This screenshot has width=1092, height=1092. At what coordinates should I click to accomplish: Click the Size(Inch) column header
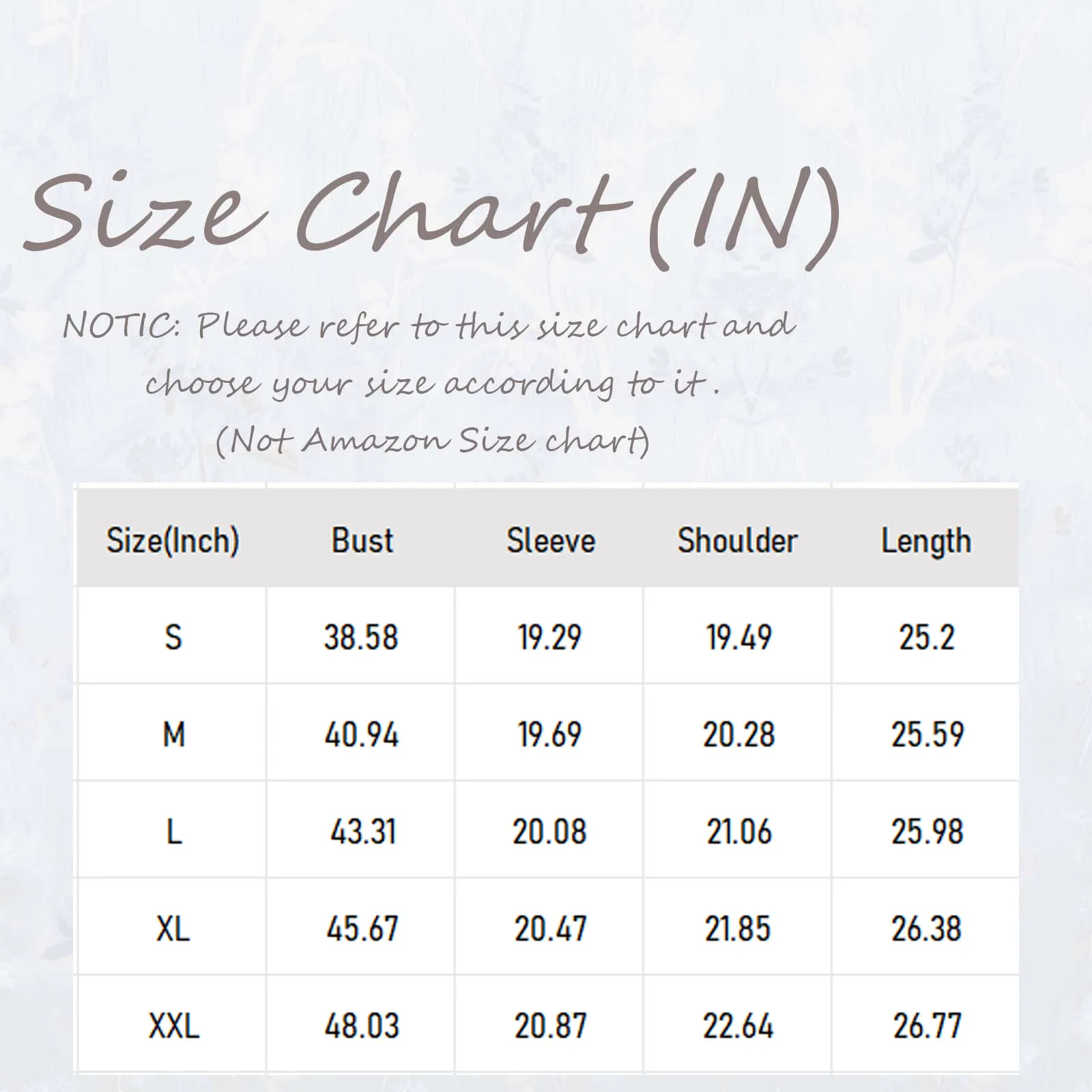tap(173, 541)
